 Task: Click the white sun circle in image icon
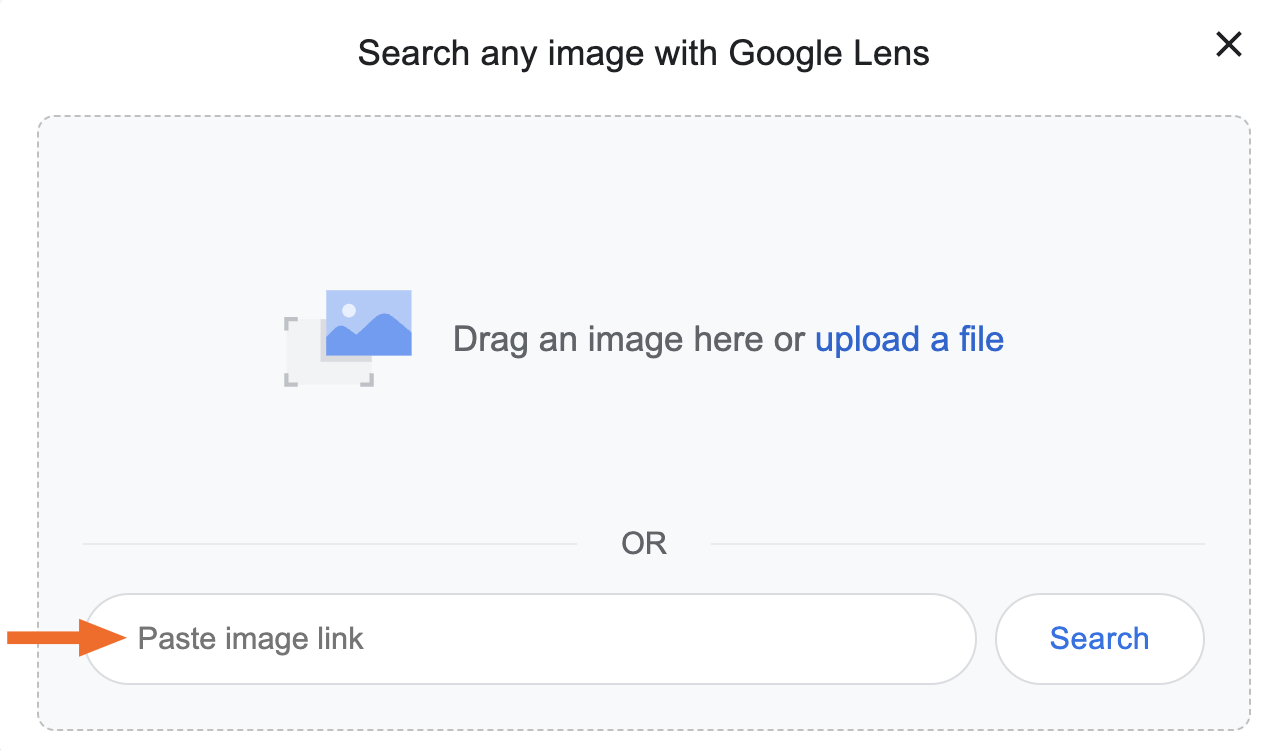[348, 310]
